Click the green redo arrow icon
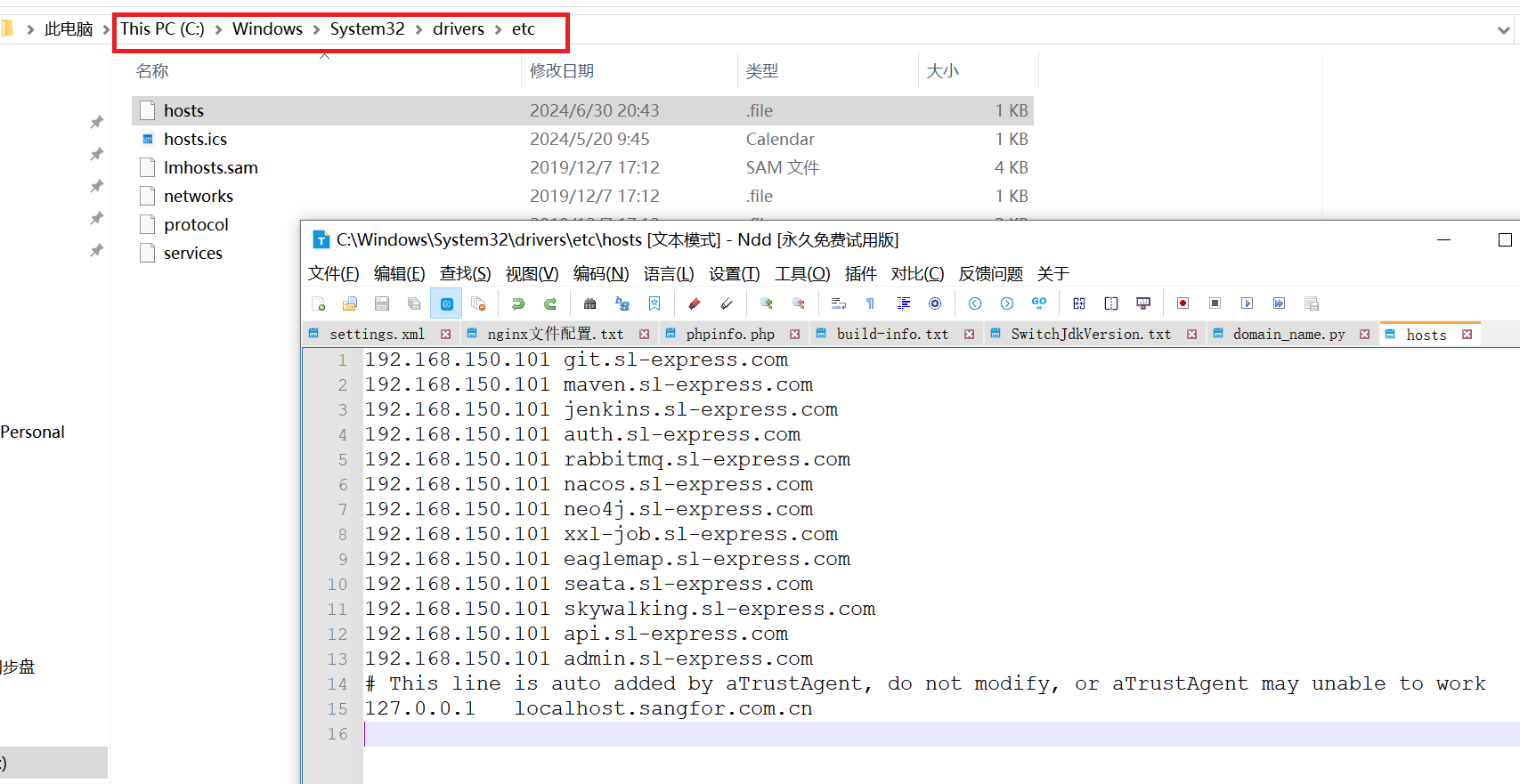The width and height of the screenshot is (1520, 784). (550, 303)
